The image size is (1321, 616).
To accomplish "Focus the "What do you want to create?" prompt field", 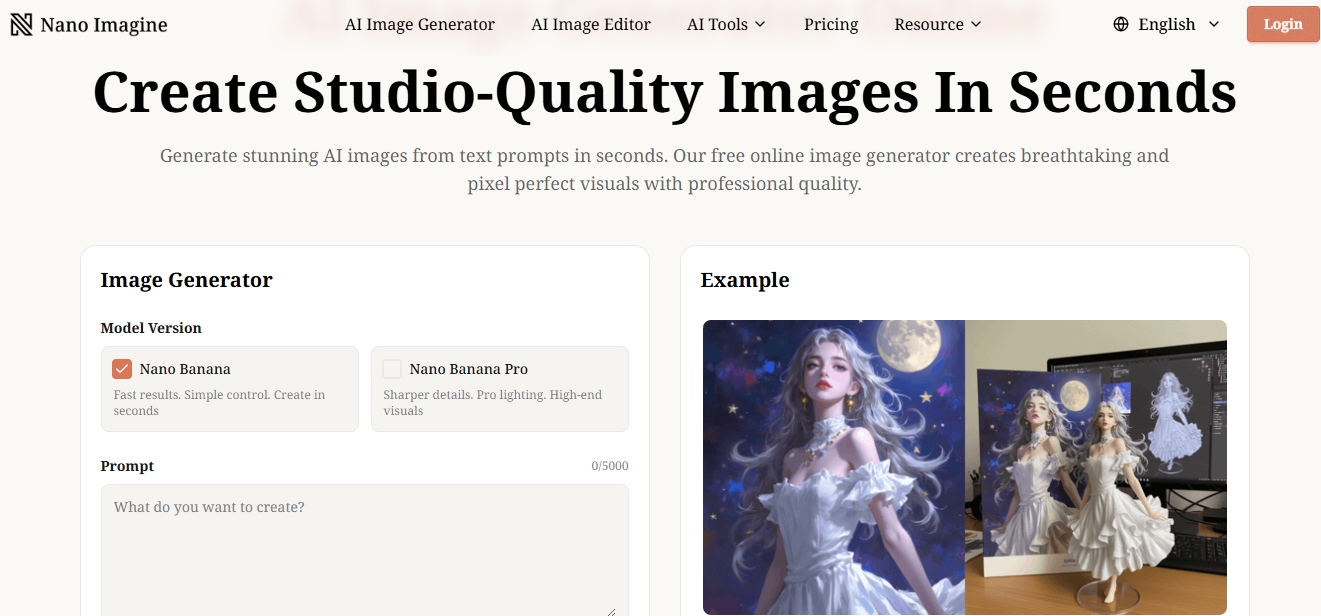I will click(x=364, y=550).
